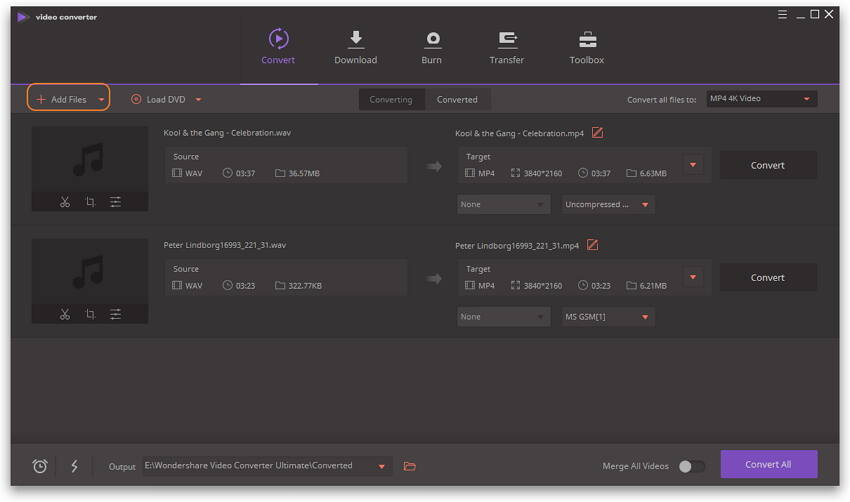
Task: Open the 'MP4 4K Video' format dropdown
Action: pos(762,99)
